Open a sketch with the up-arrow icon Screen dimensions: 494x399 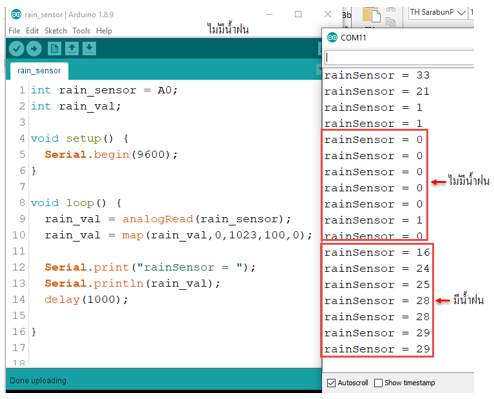71,49
